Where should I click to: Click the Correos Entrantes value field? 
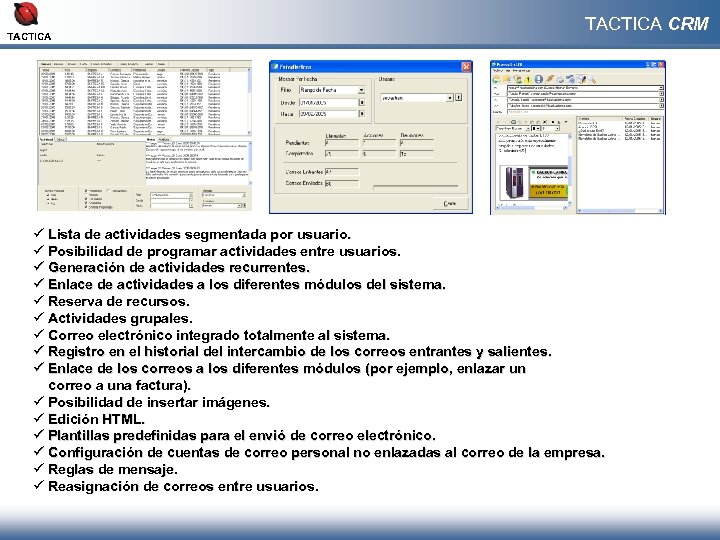(x=342, y=172)
